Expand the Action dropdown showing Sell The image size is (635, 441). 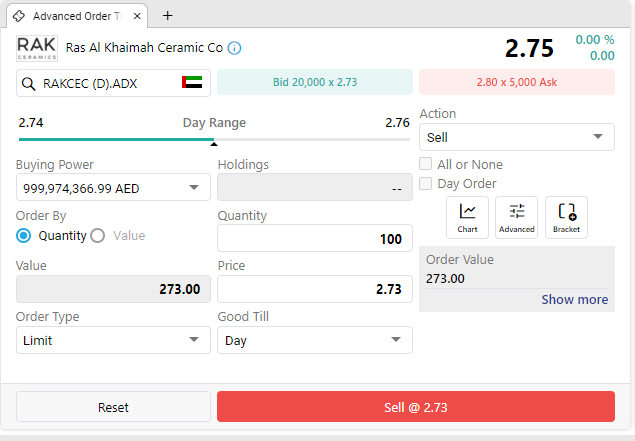(517, 137)
